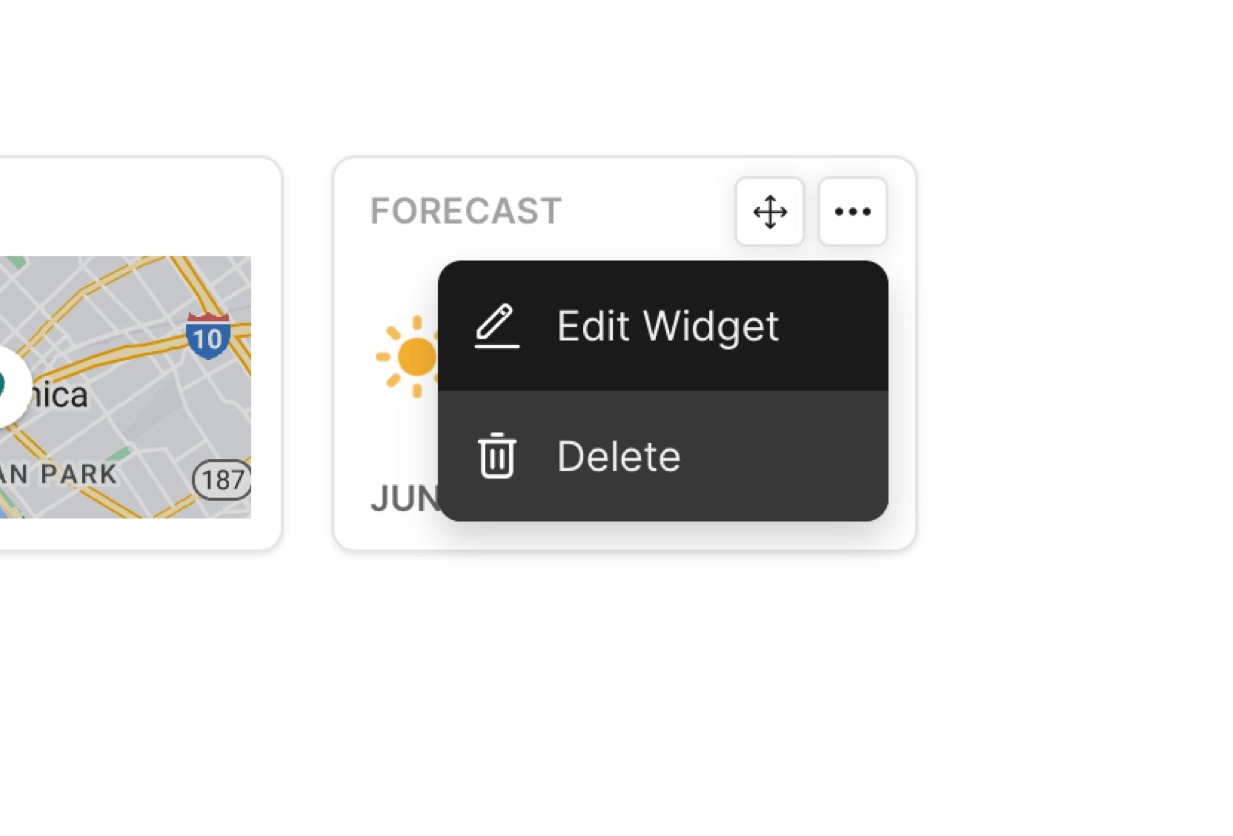Click the FORECAST widget title
Image resolution: width=1233 pixels, height=836 pixels.
click(x=466, y=212)
